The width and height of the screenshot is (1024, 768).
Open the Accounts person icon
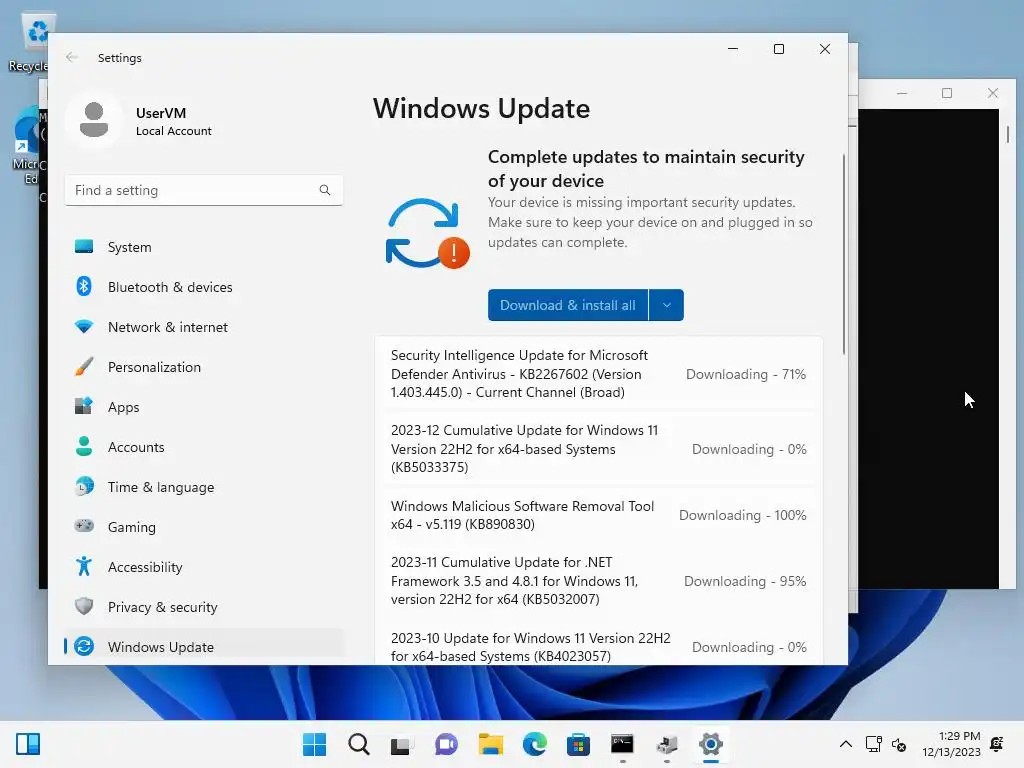84,447
